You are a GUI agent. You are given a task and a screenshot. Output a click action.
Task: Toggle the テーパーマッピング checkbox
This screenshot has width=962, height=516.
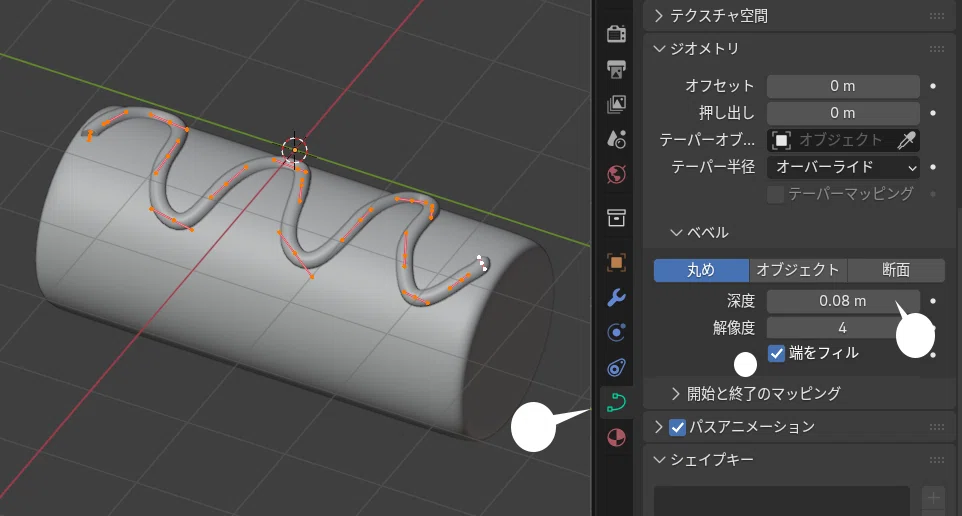tap(775, 194)
